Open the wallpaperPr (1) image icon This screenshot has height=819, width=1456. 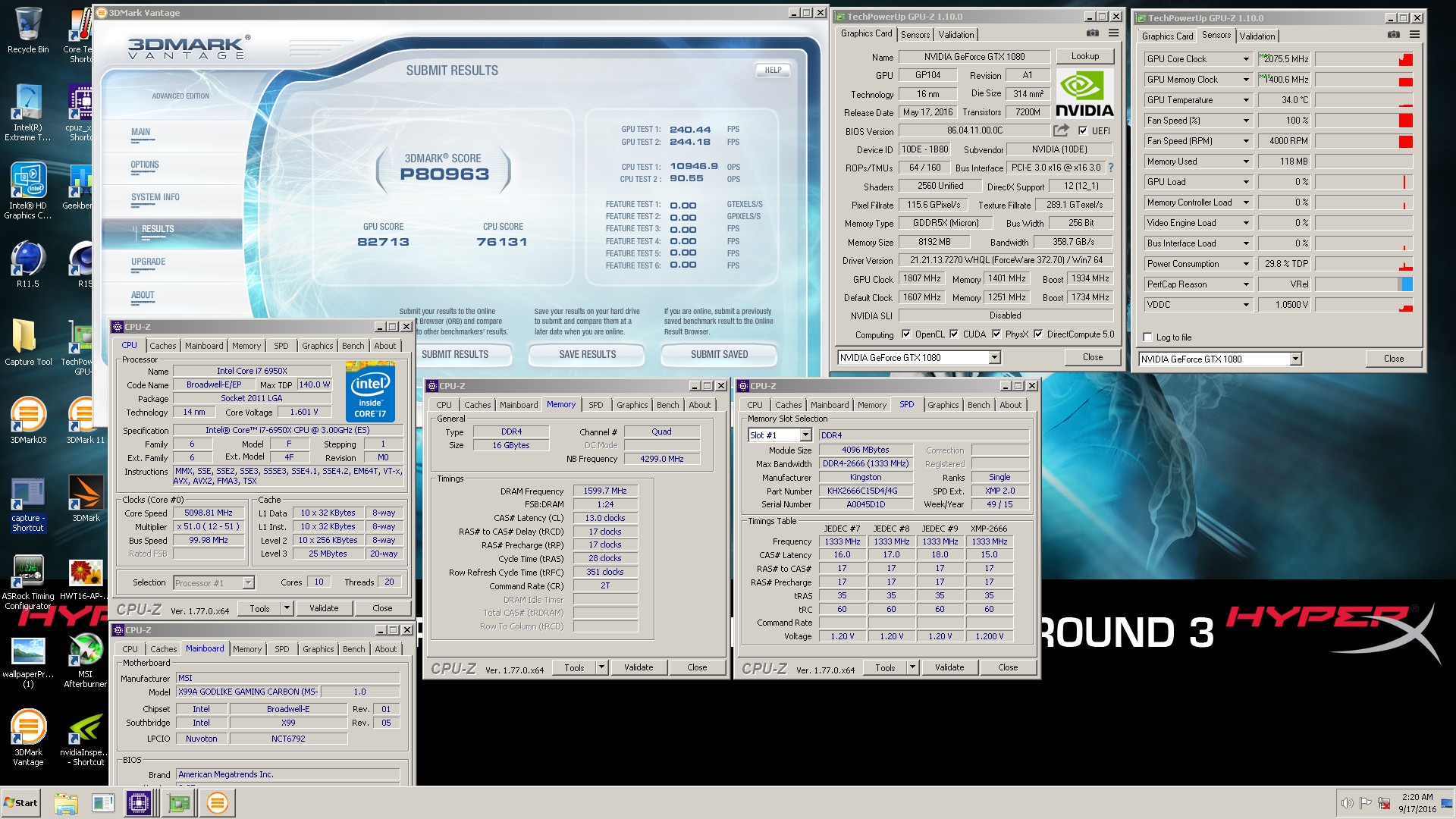click(28, 661)
